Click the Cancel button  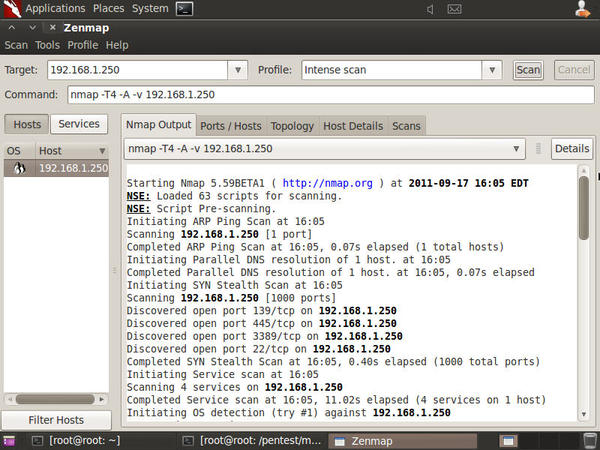[x=574, y=70]
